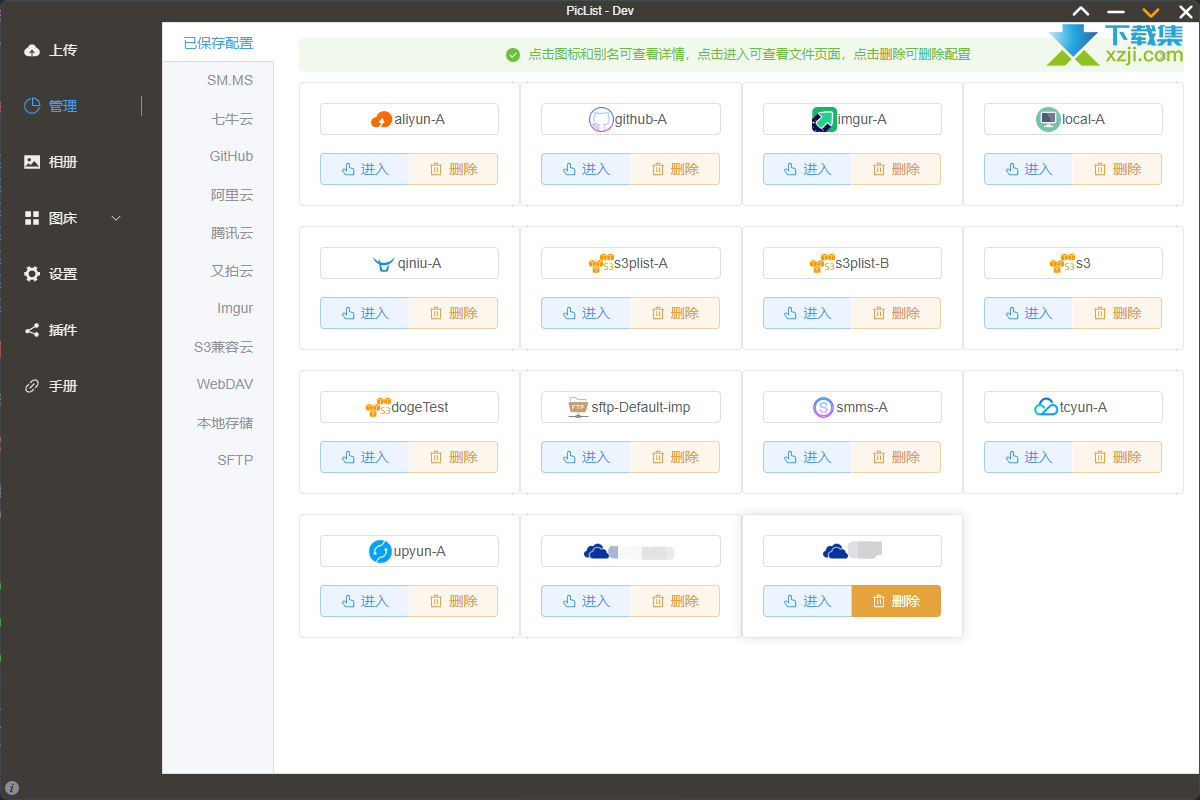This screenshot has width=1200, height=800.
Task: Click the tcyun-A cloud icon
Action: [x=1046, y=407]
